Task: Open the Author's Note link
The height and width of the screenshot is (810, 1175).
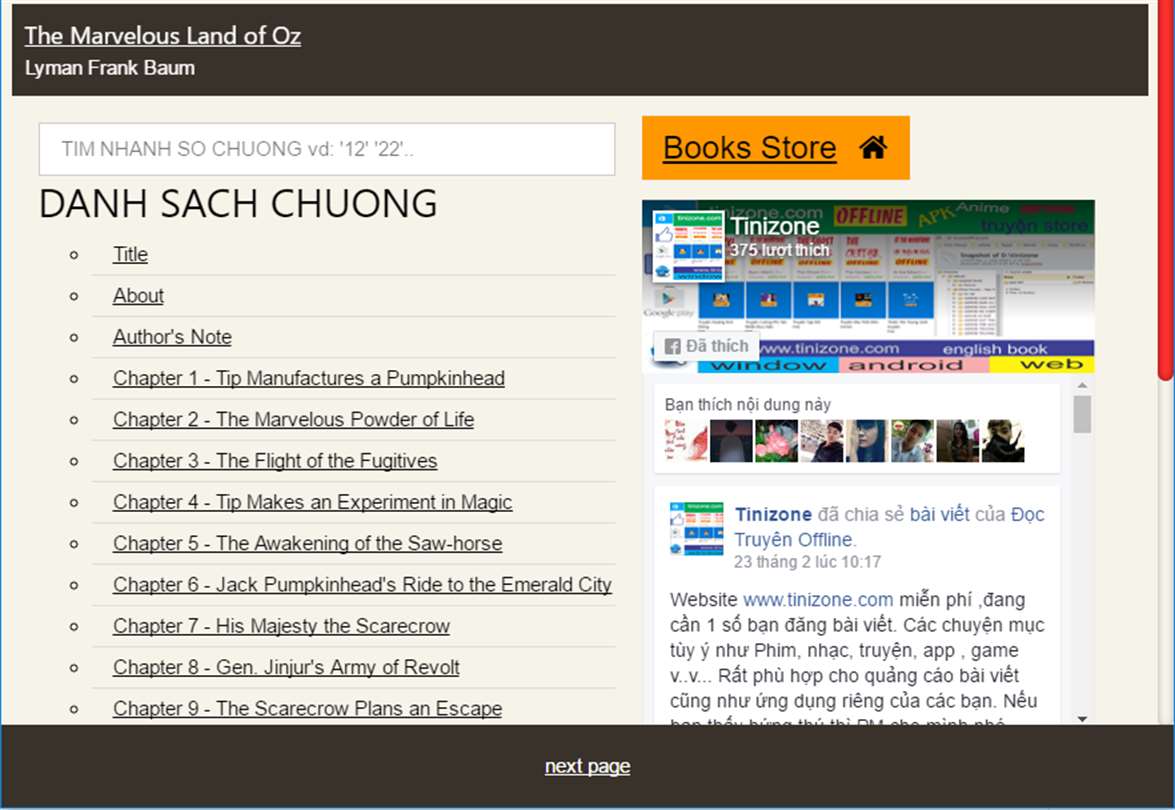Action: tap(172, 336)
